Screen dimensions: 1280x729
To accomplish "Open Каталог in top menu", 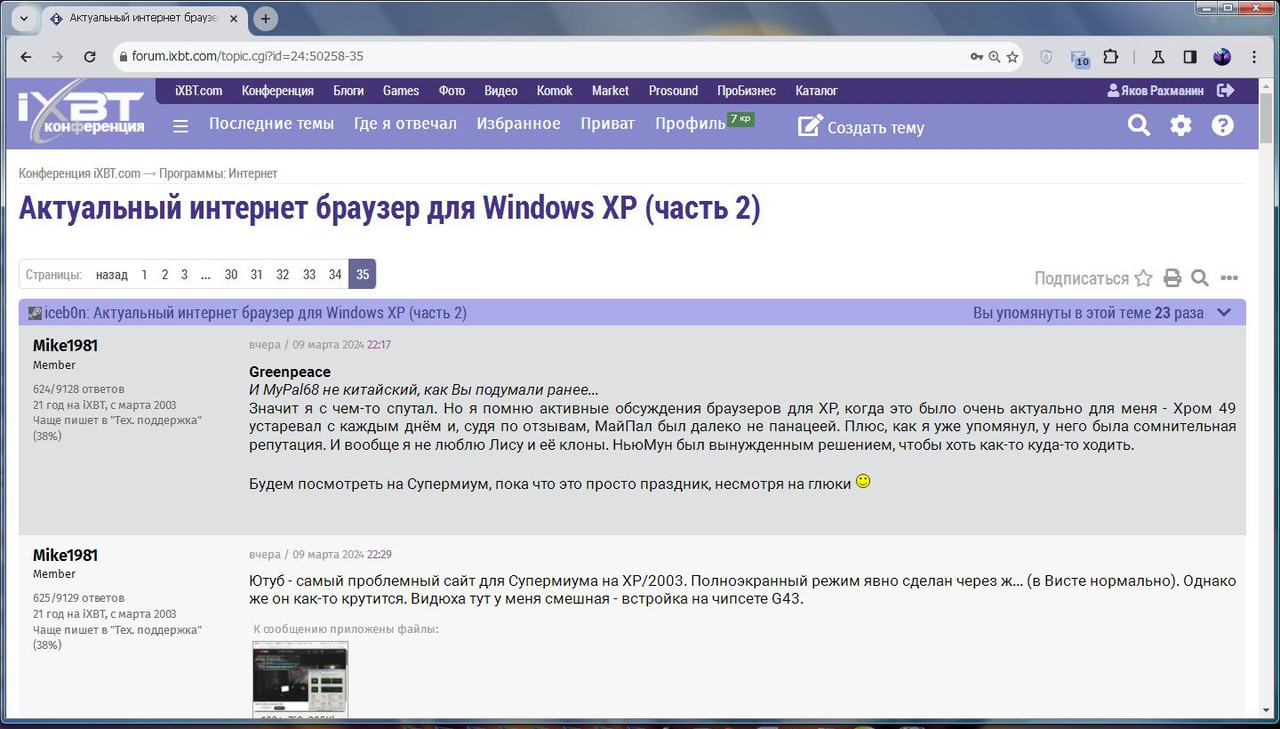I will (x=816, y=90).
